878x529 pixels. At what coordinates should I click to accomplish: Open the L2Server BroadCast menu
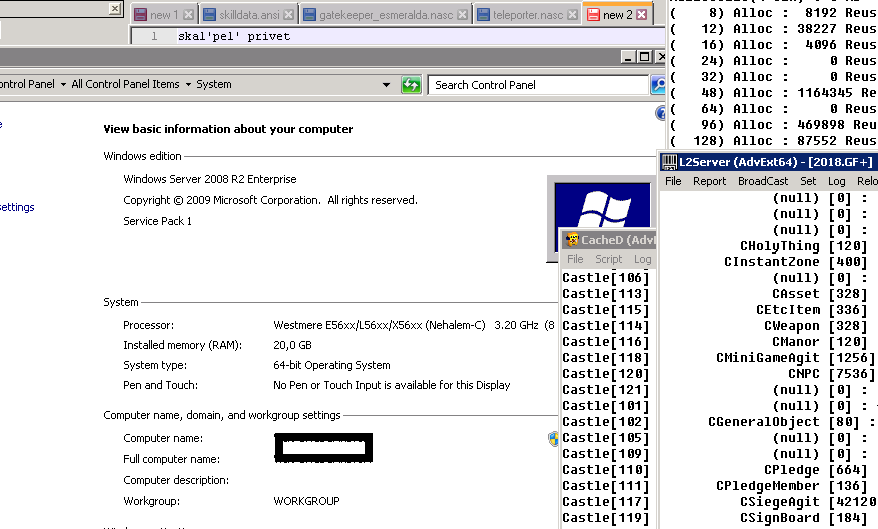tap(763, 181)
